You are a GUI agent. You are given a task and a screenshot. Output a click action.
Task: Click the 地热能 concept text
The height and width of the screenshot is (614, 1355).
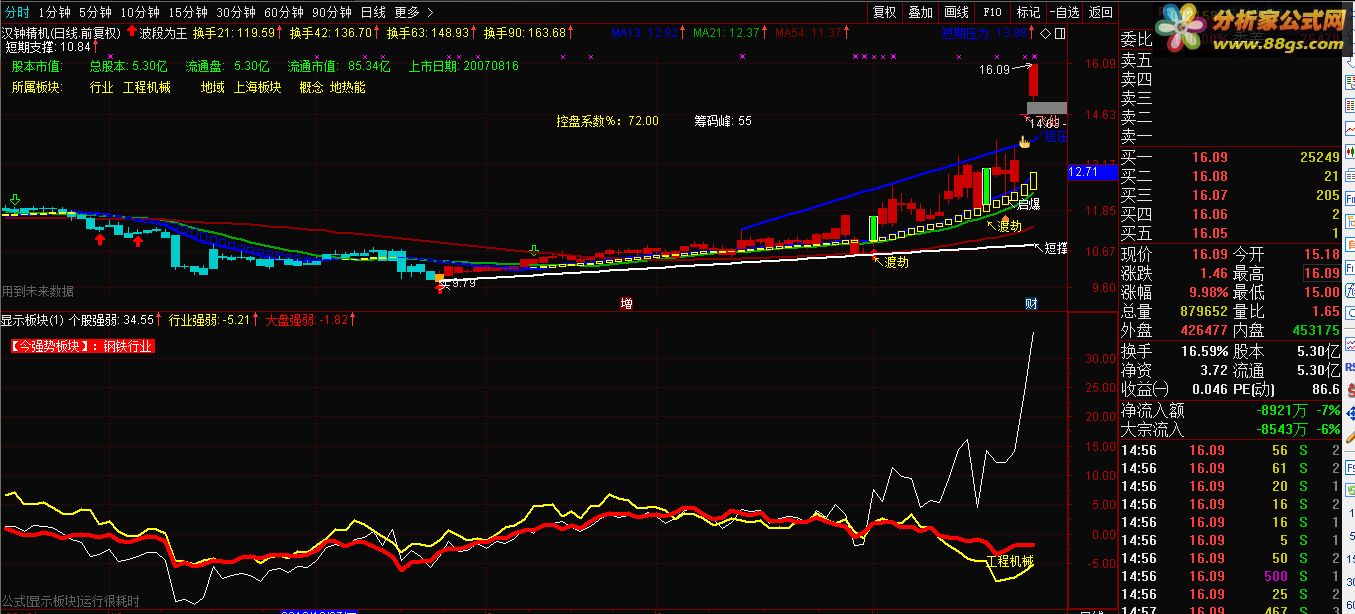347,87
